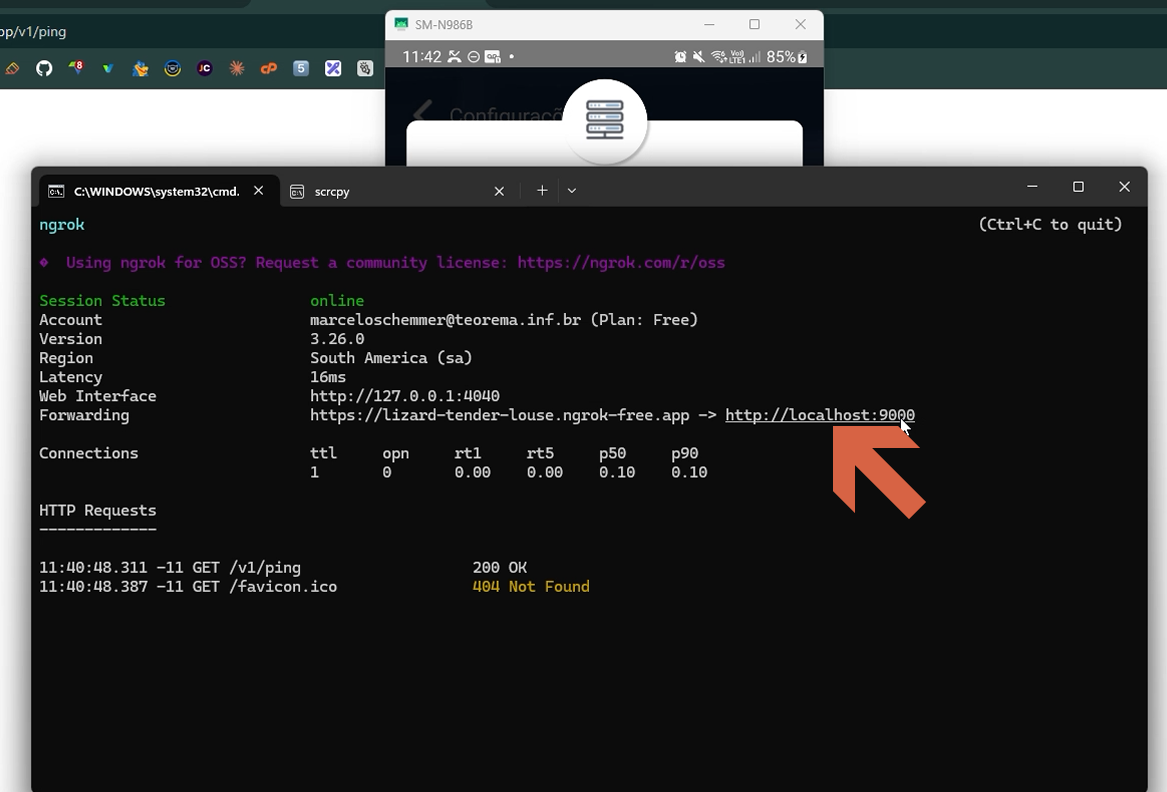Tap the muted sound icon in phone status bar

click(x=698, y=57)
